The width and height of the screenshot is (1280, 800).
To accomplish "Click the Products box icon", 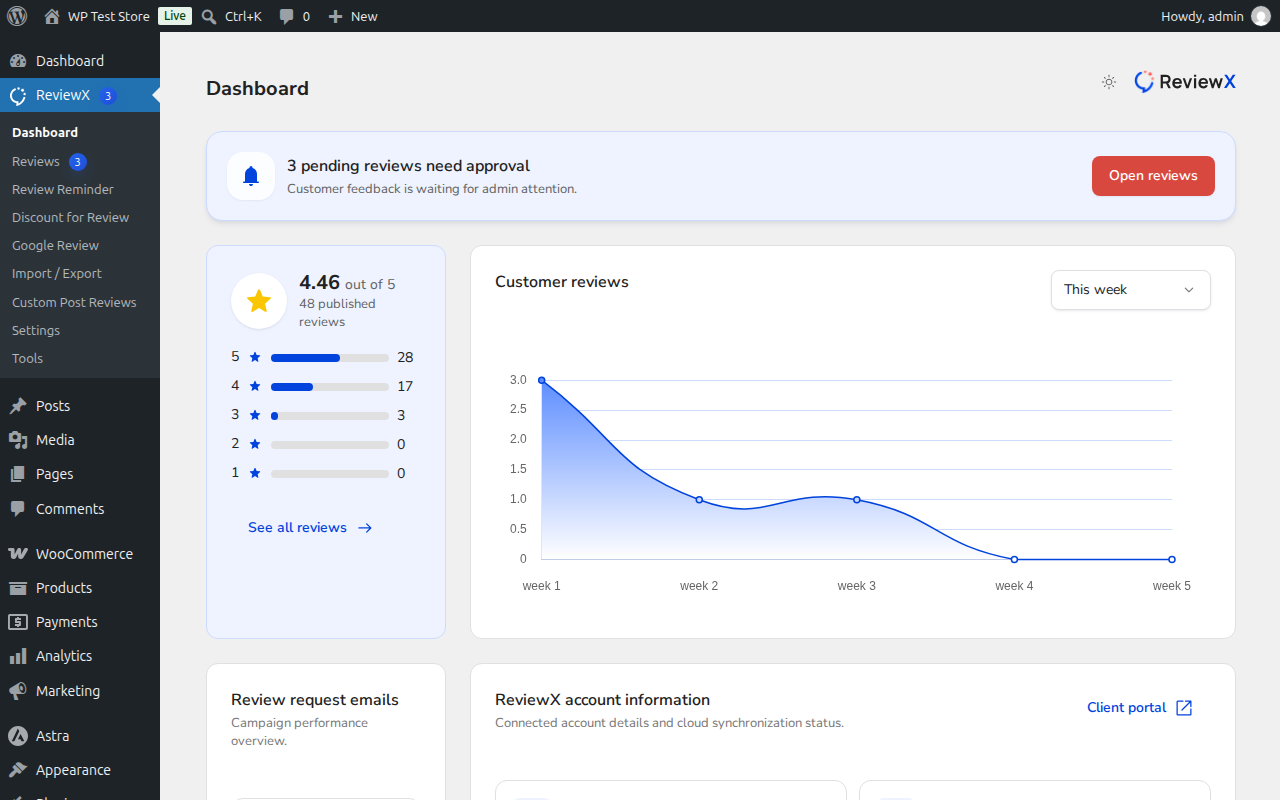I will click(18, 588).
